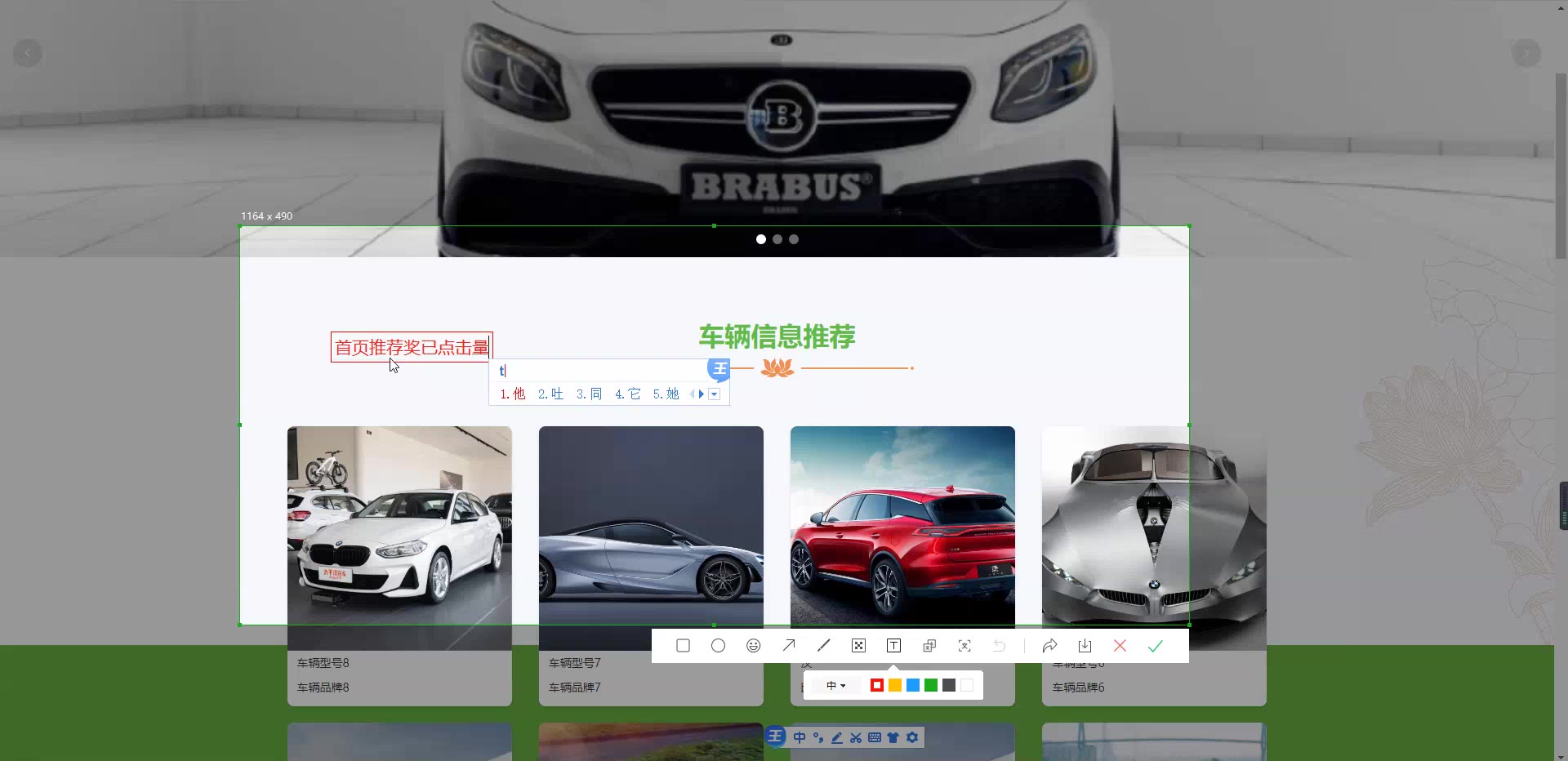Confirm the annotation with the green check
The height and width of the screenshot is (761, 1568).
pos(1155,646)
